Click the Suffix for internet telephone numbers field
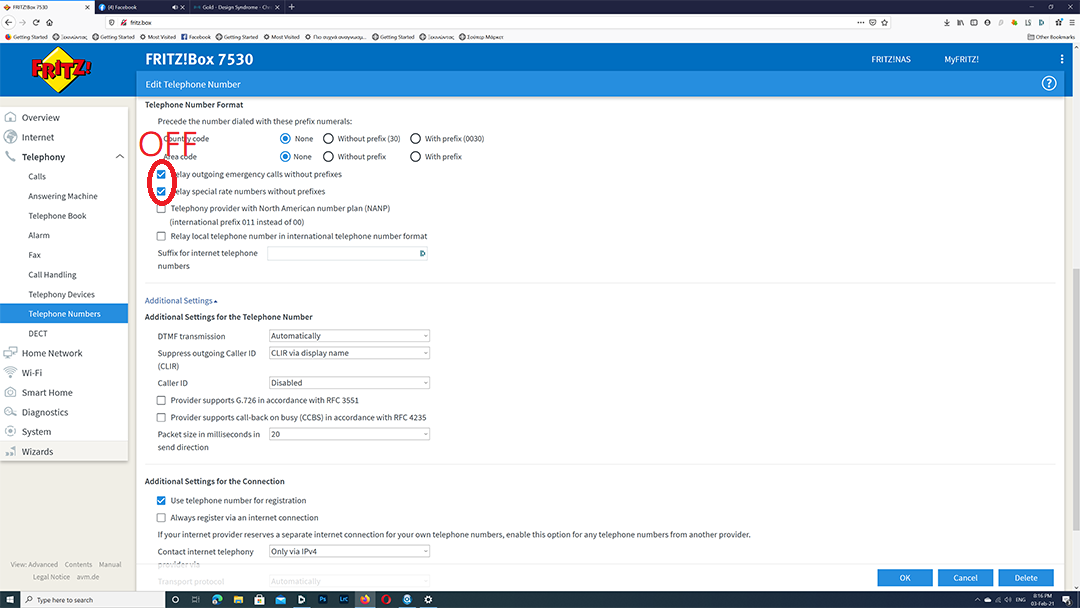This screenshot has width=1080, height=608. coord(347,253)
